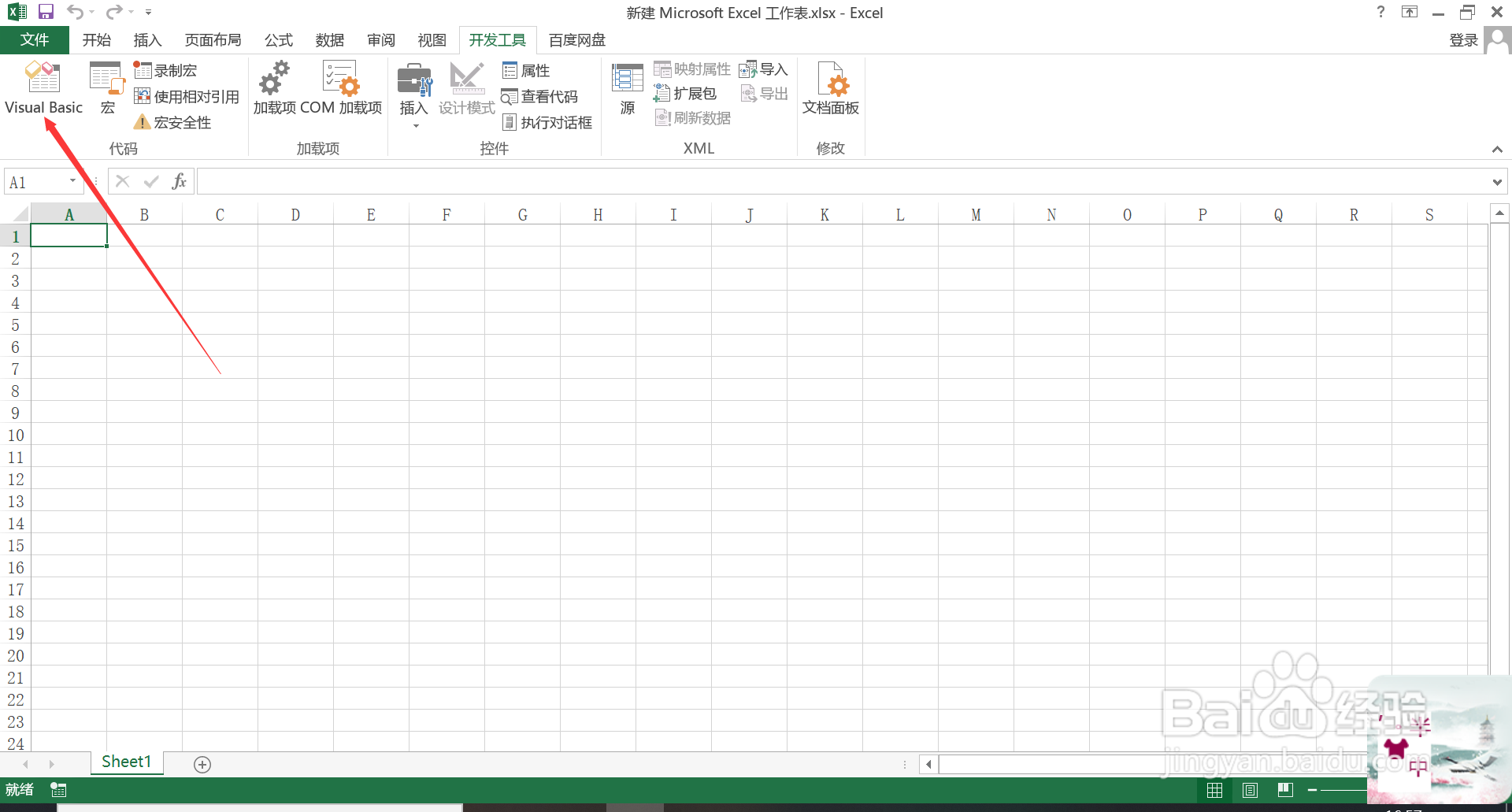
Task: Select the Sheet1 tab
Action: click(126, 762)
